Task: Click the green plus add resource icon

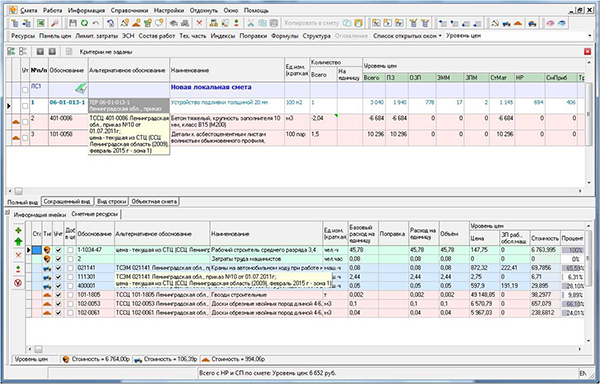Action: pyautogui.click(x=18, y=230)
